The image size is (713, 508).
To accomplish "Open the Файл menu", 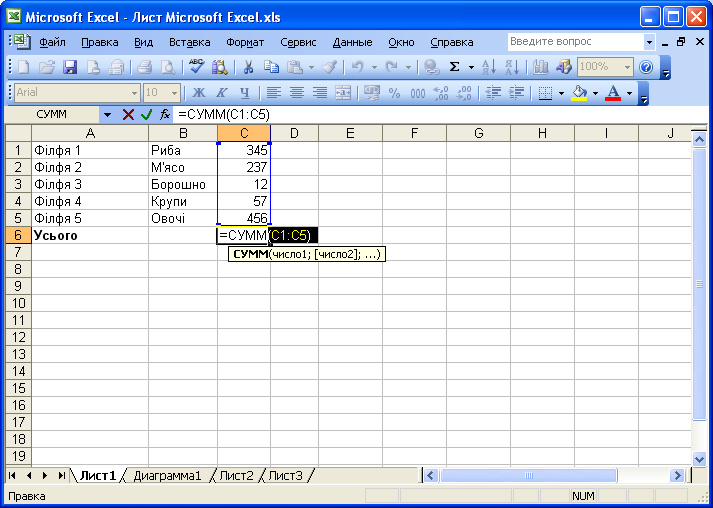I will coord(52,43).
